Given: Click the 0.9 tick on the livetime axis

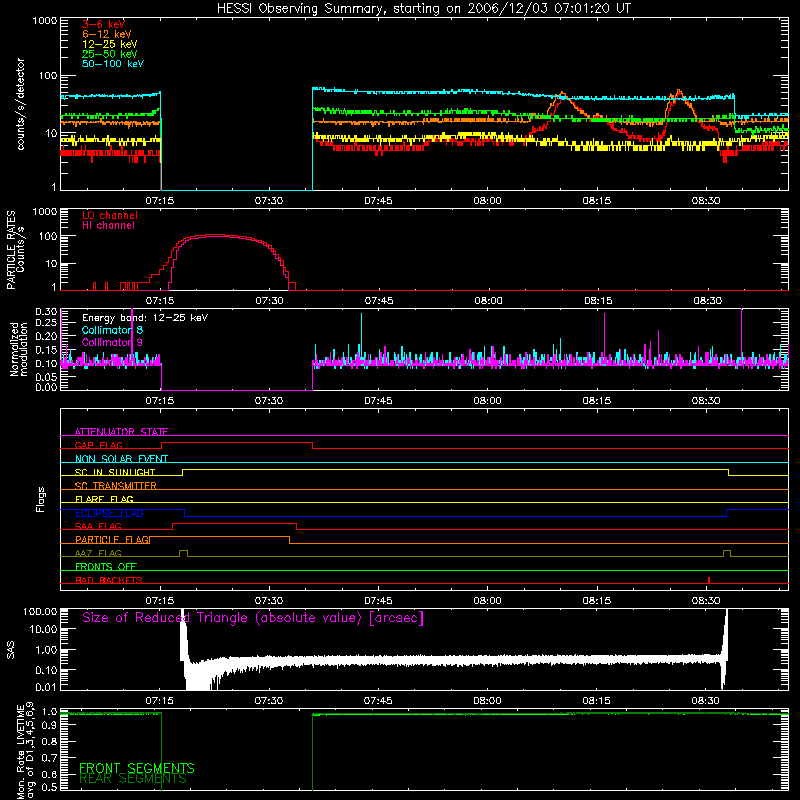Looking at the screenshot, I should tap(49, 726).
